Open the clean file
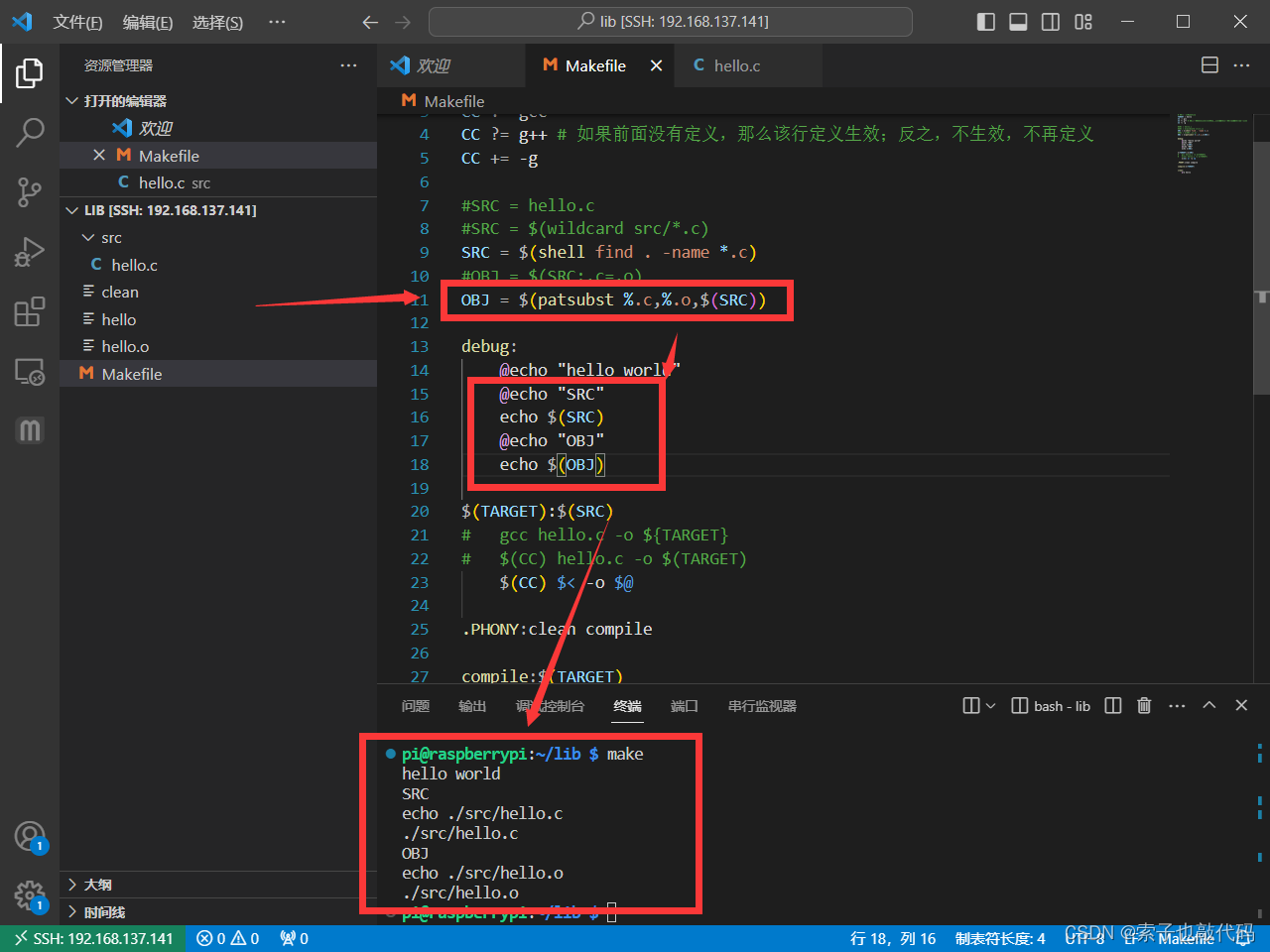1270x952 pixels. point(218,292)
